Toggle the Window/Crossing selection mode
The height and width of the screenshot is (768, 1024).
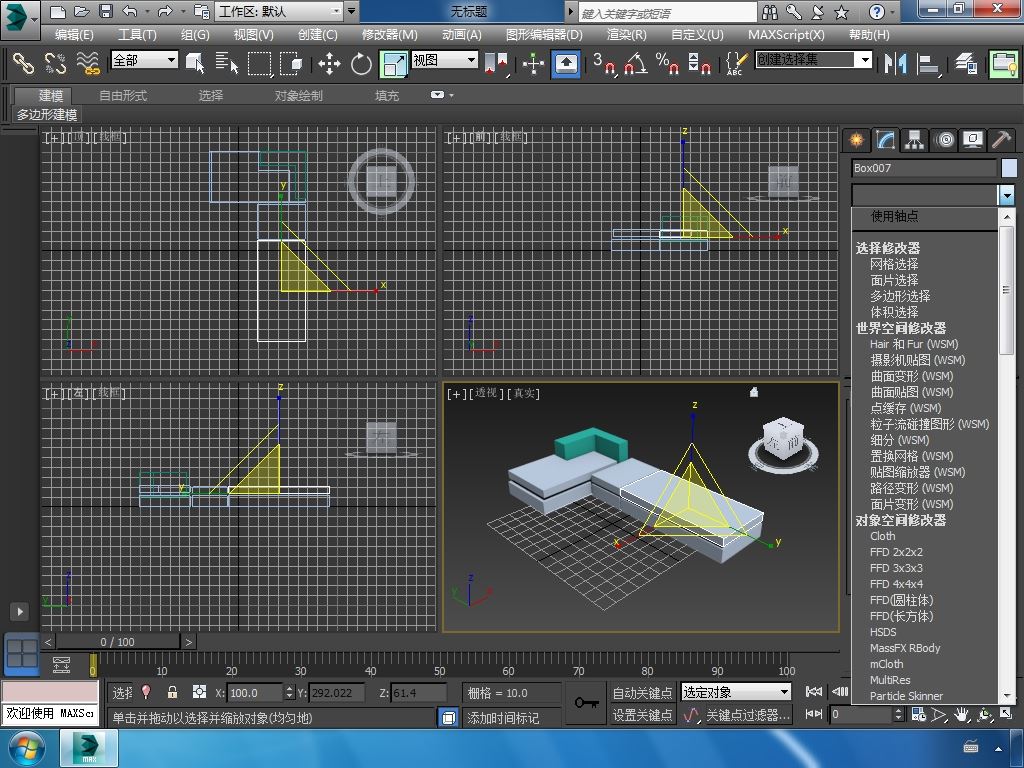point(291,63)
